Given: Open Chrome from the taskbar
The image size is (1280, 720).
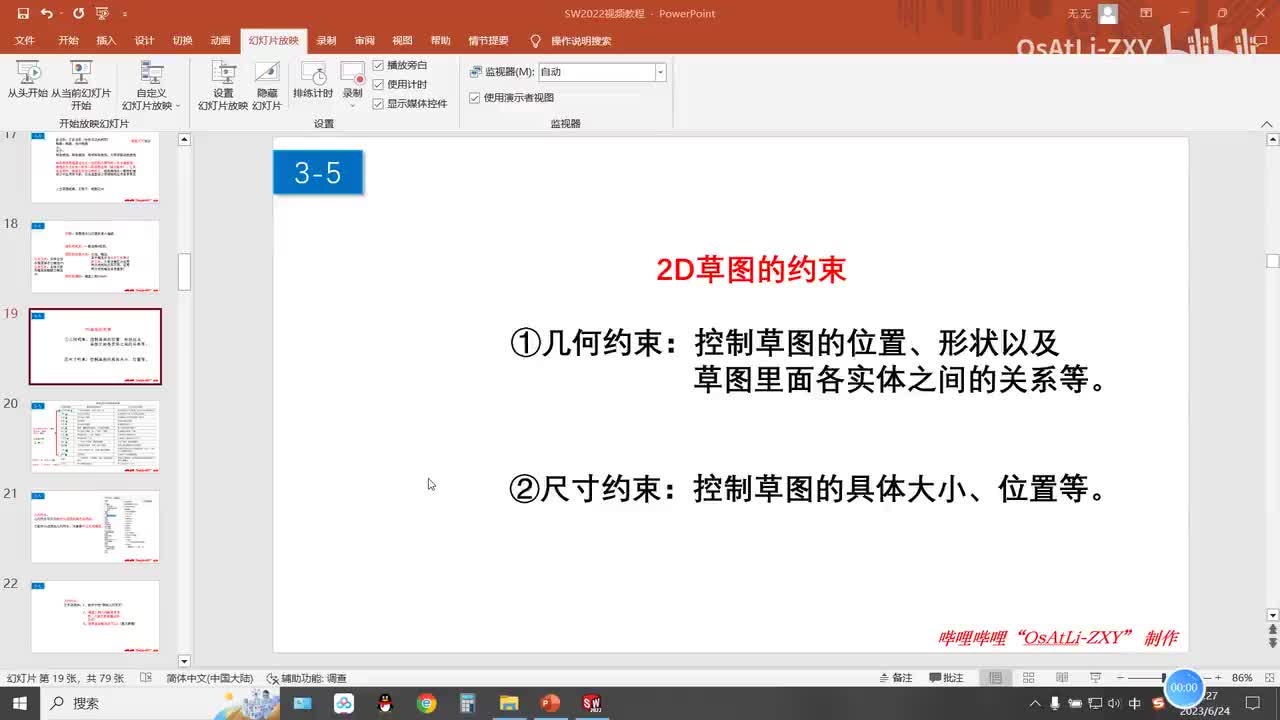Looking at the screenshot, I should (427, 703).
